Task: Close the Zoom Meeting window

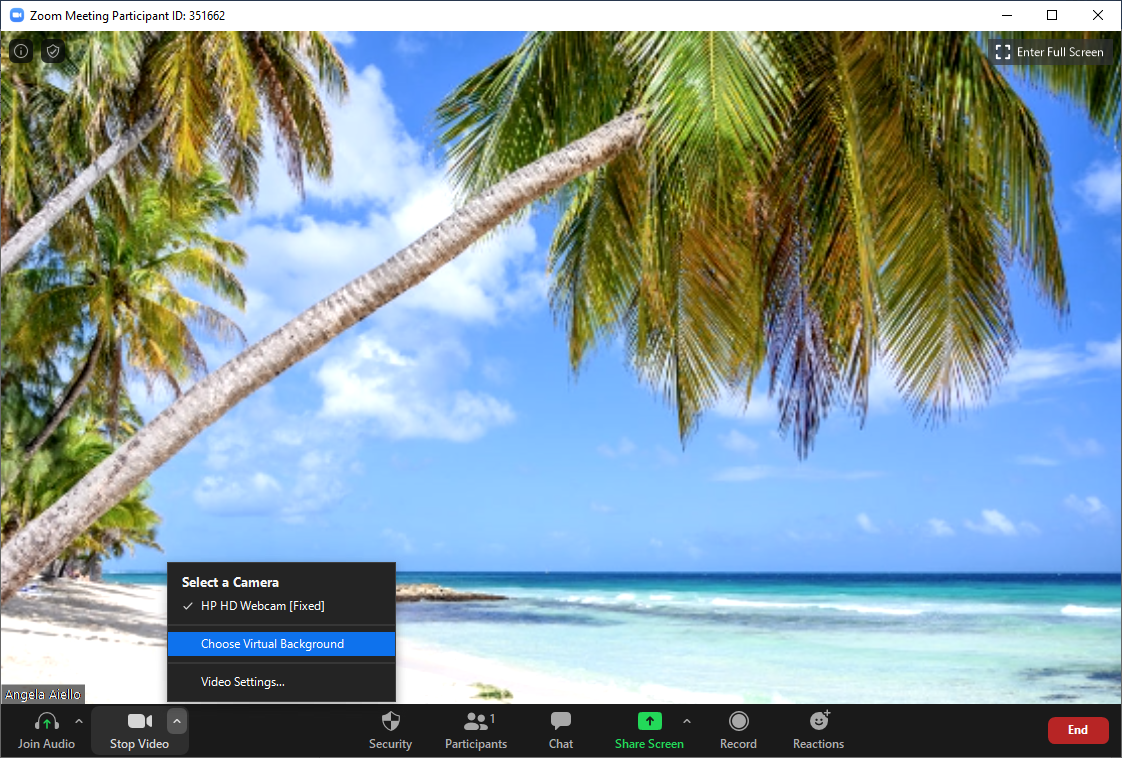Action: pos(1098,15)
